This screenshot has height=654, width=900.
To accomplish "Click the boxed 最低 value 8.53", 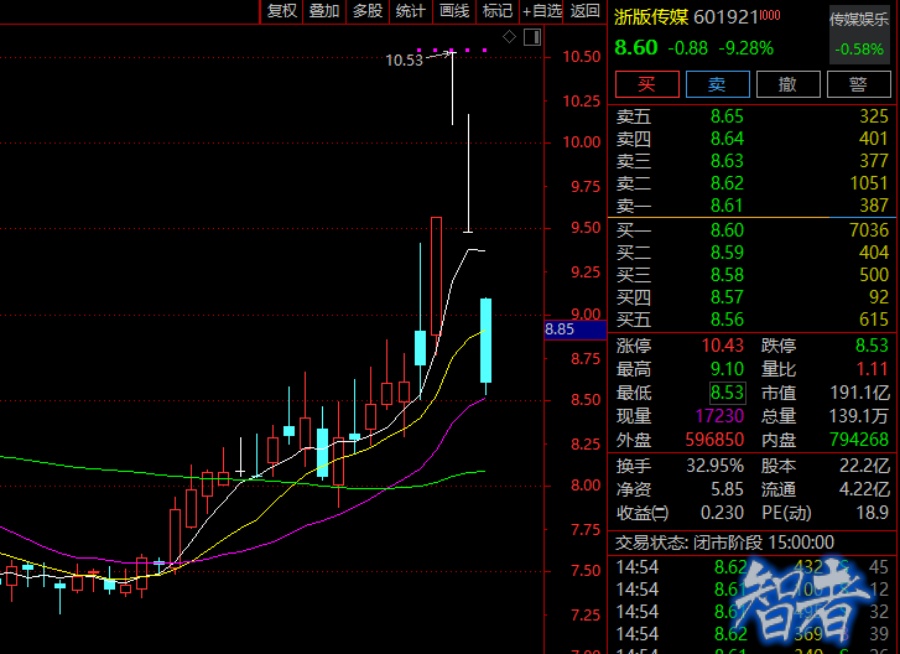I will tap(727, 393).
